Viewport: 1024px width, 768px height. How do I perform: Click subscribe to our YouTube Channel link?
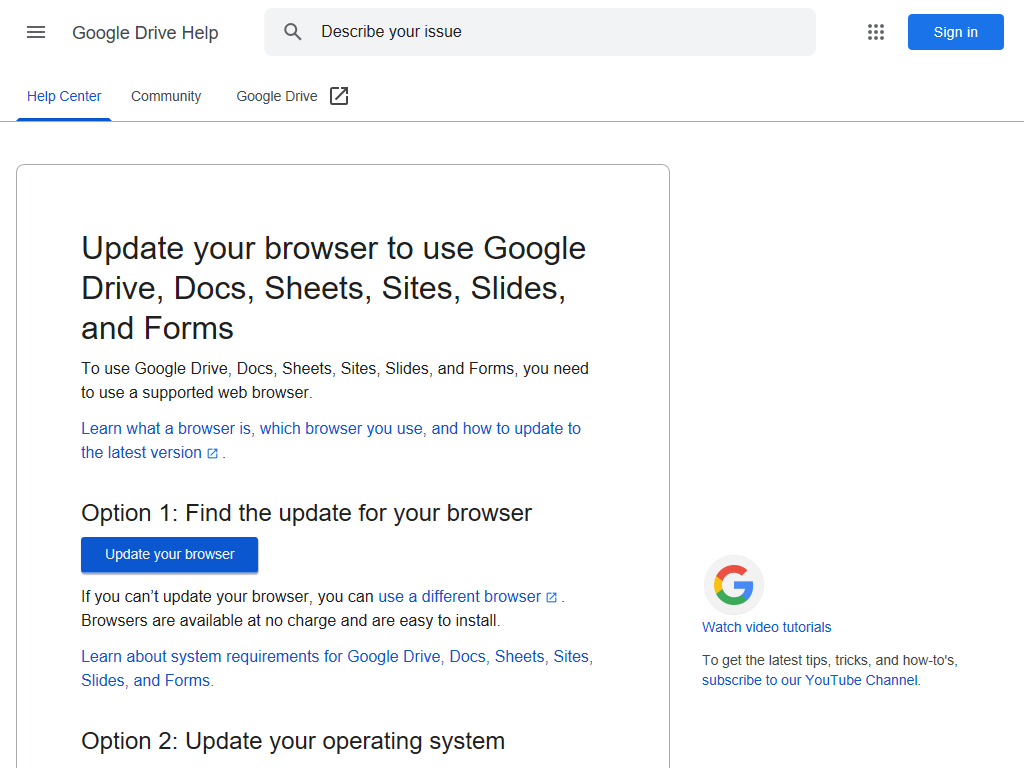810,680
